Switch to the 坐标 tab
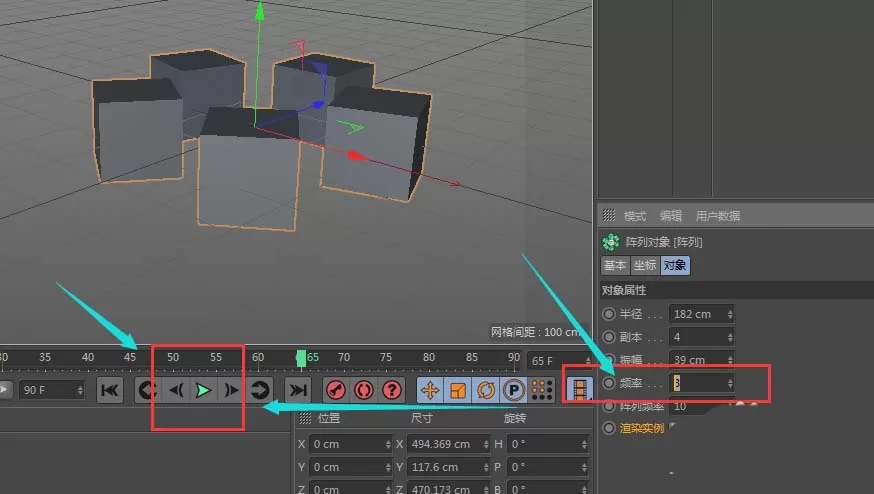Viewport: 874px width, 494px height. [x=645, y=265]
